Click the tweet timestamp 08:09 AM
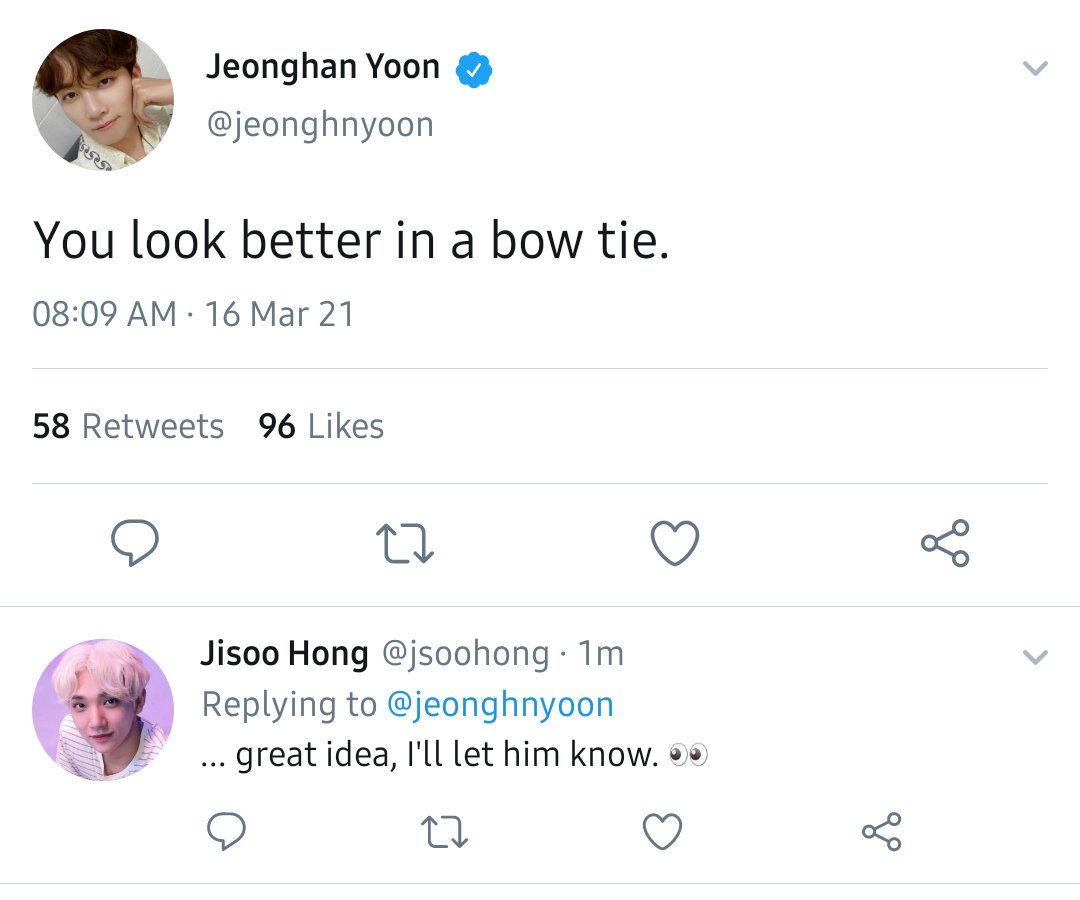 tap(105, 314)
